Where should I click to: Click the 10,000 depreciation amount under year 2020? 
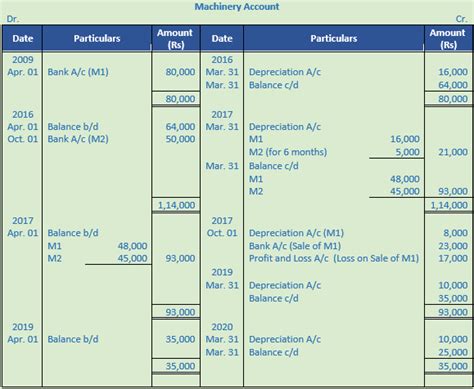coord(453,339)
